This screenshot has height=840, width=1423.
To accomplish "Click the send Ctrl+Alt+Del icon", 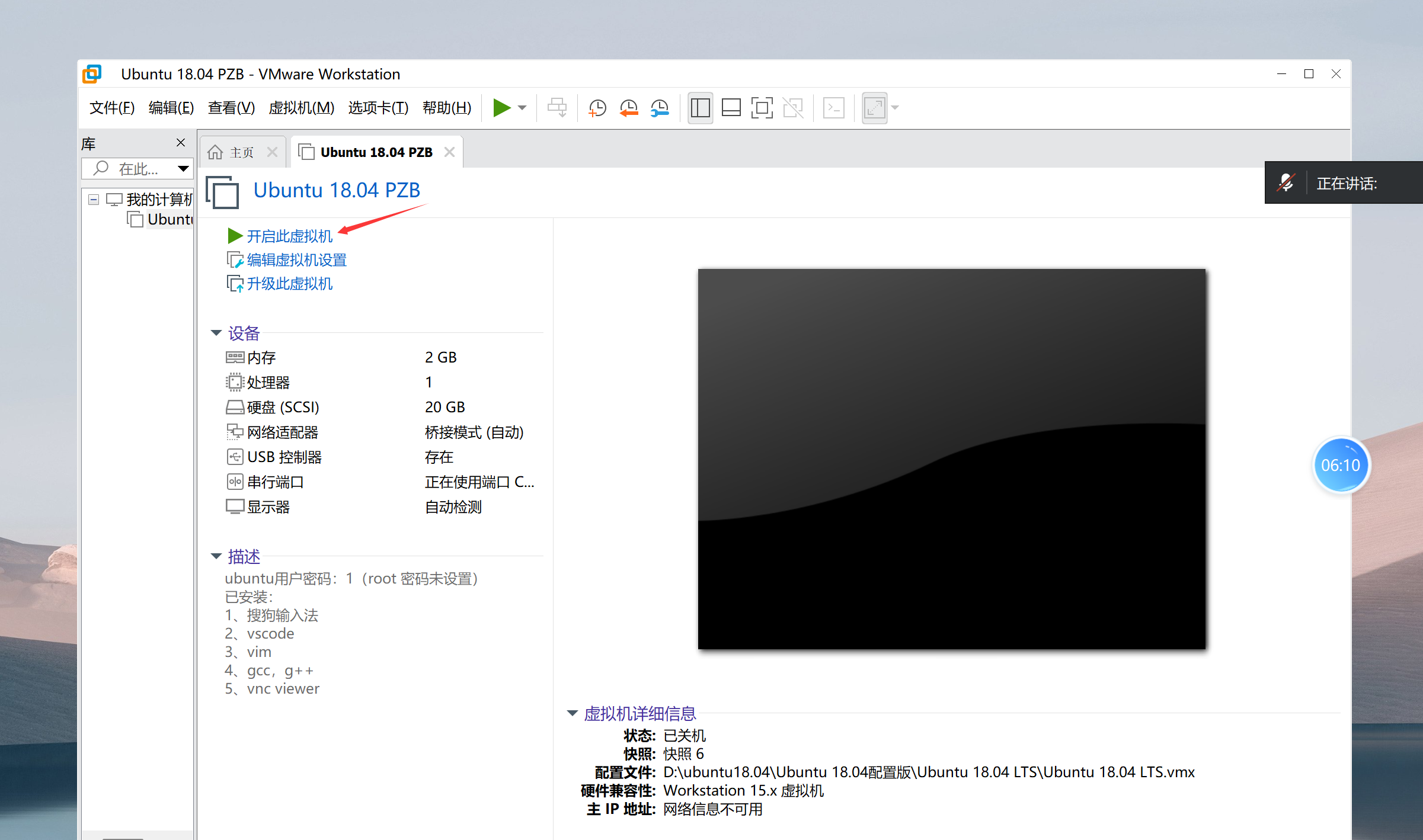I will coord(557,108).
